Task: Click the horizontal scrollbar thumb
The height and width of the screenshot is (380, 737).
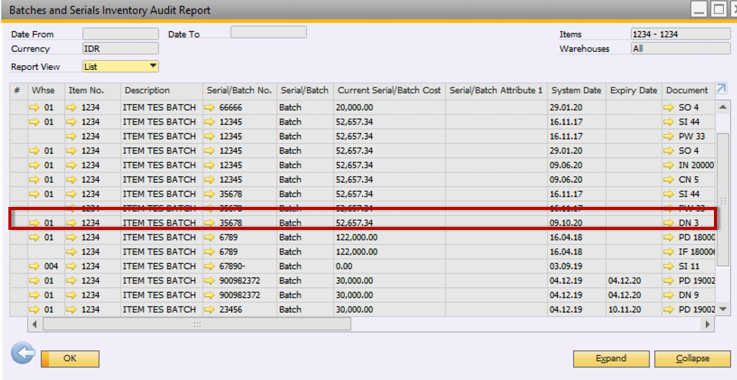Action: (197, 324)
